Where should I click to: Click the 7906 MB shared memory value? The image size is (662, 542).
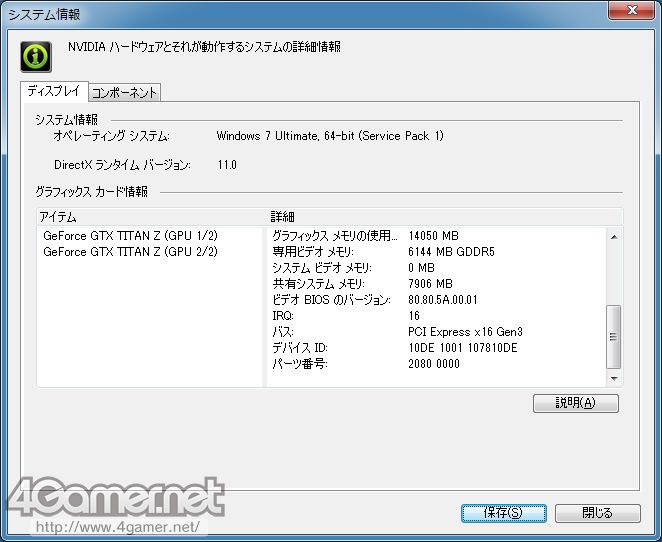point(430,284)
